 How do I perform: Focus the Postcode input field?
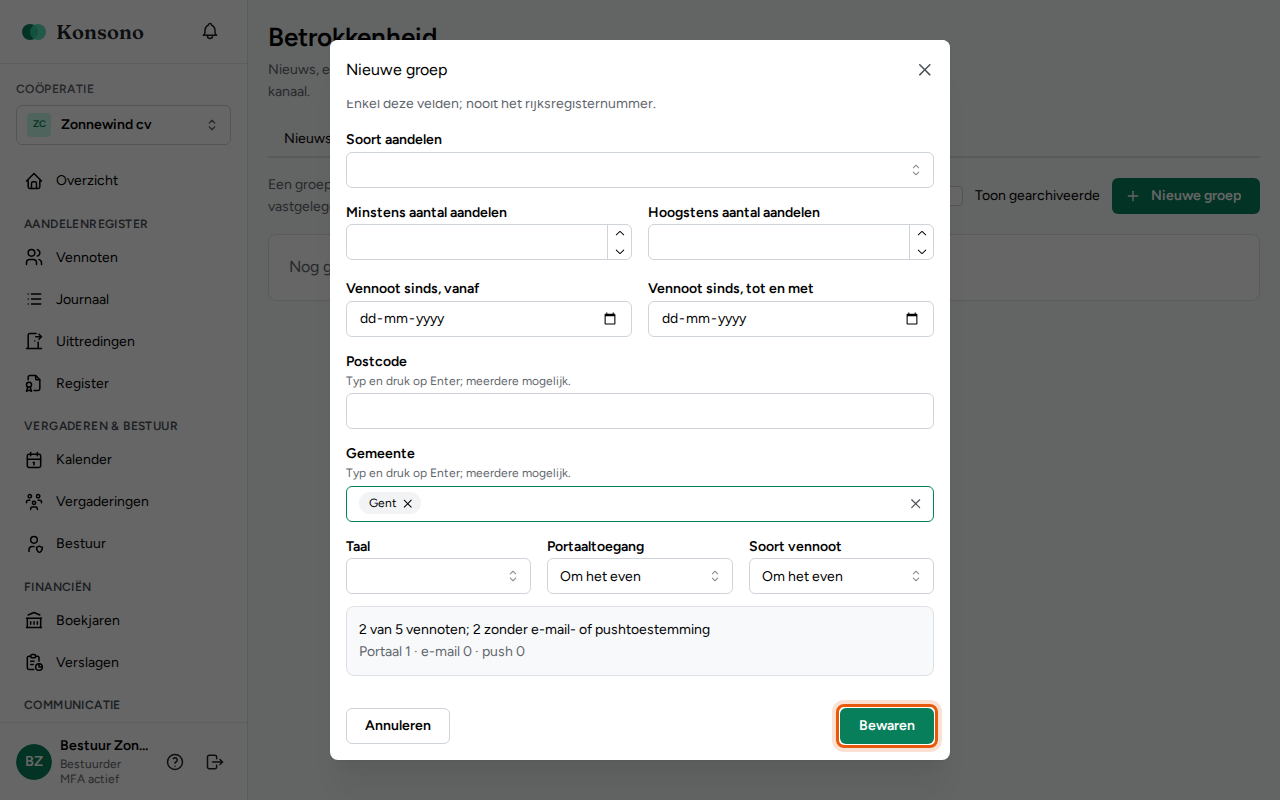(640, 411)
